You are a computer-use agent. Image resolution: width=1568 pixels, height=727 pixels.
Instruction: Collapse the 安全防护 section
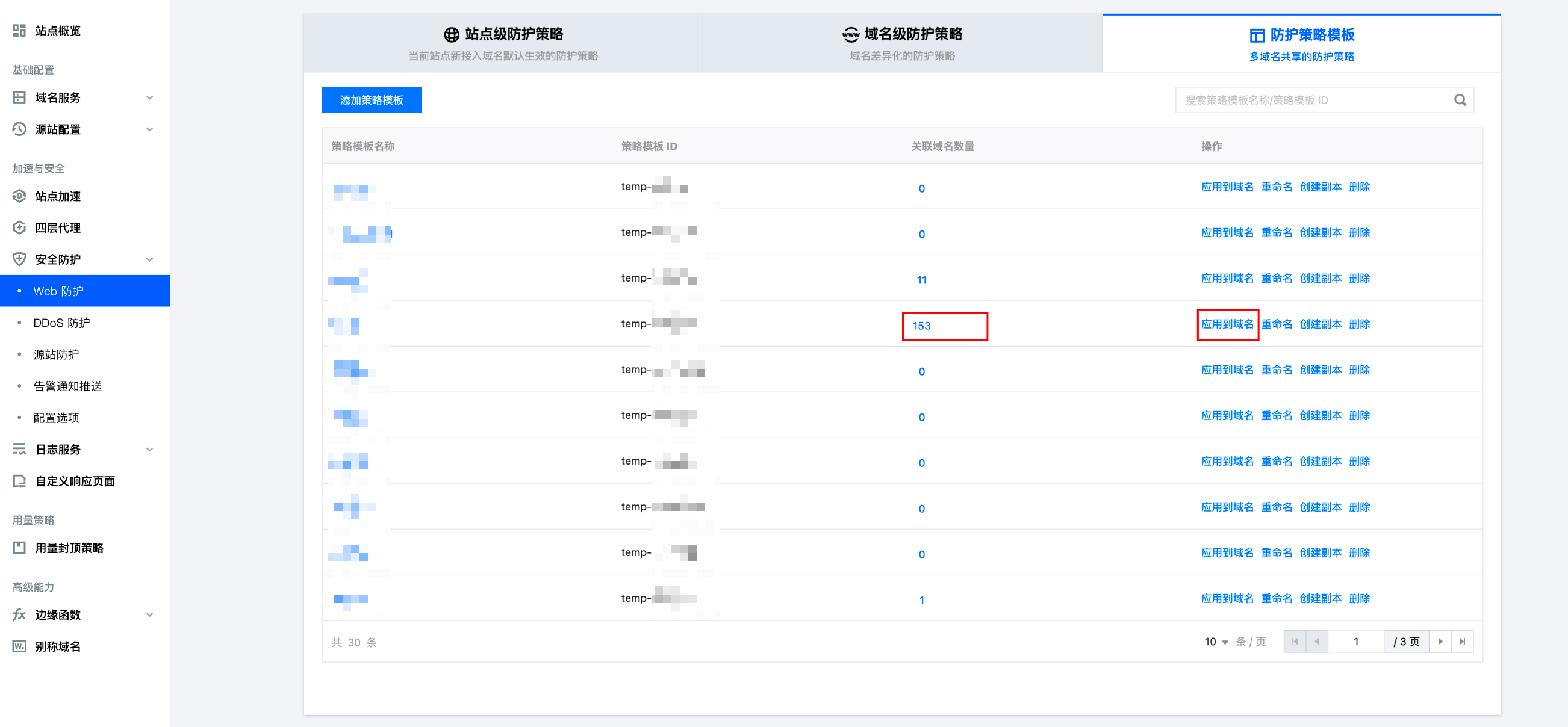pyautogui.click(x=149, y=260)
